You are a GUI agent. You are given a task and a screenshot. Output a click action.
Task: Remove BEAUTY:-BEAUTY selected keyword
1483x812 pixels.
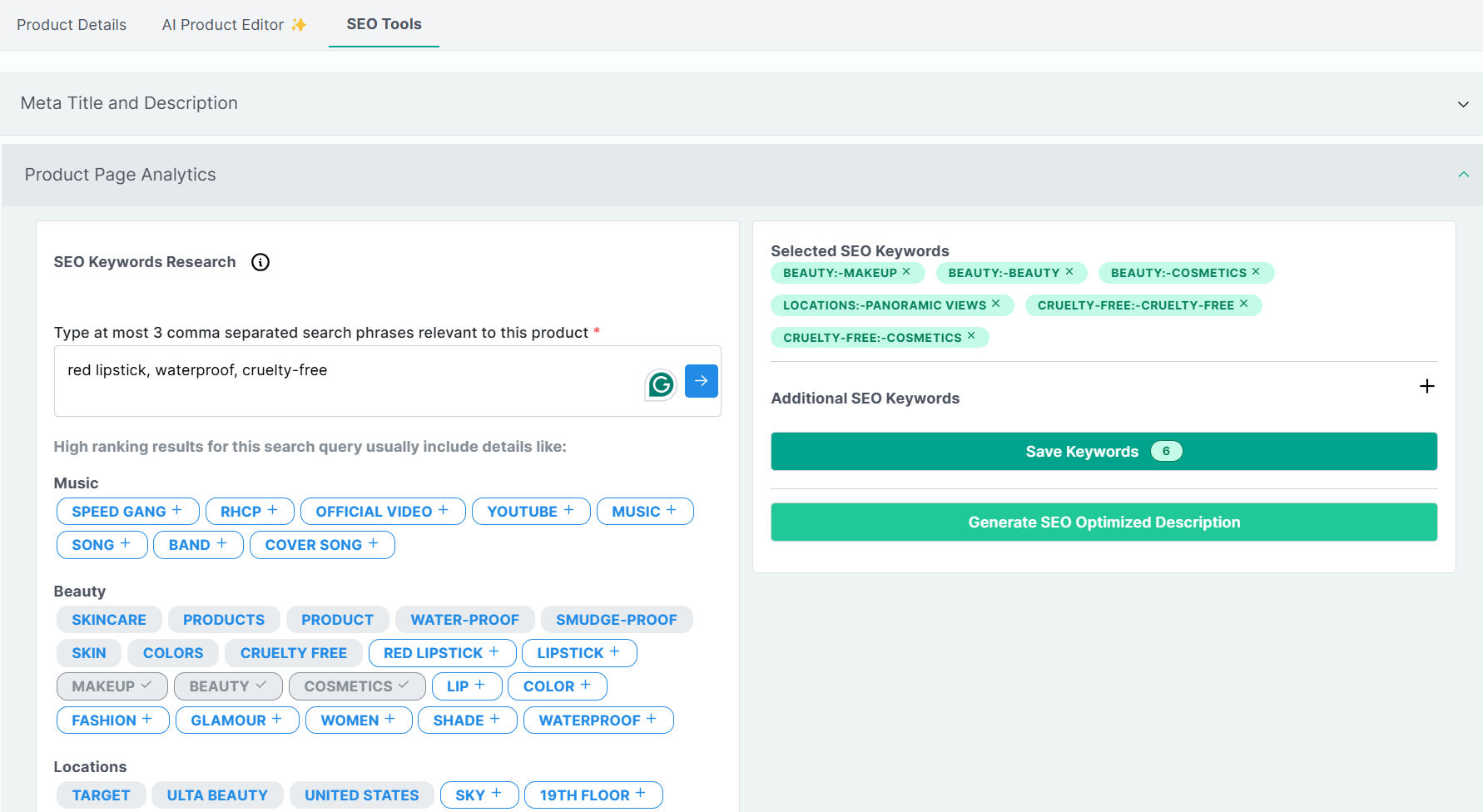[1069, 272]
